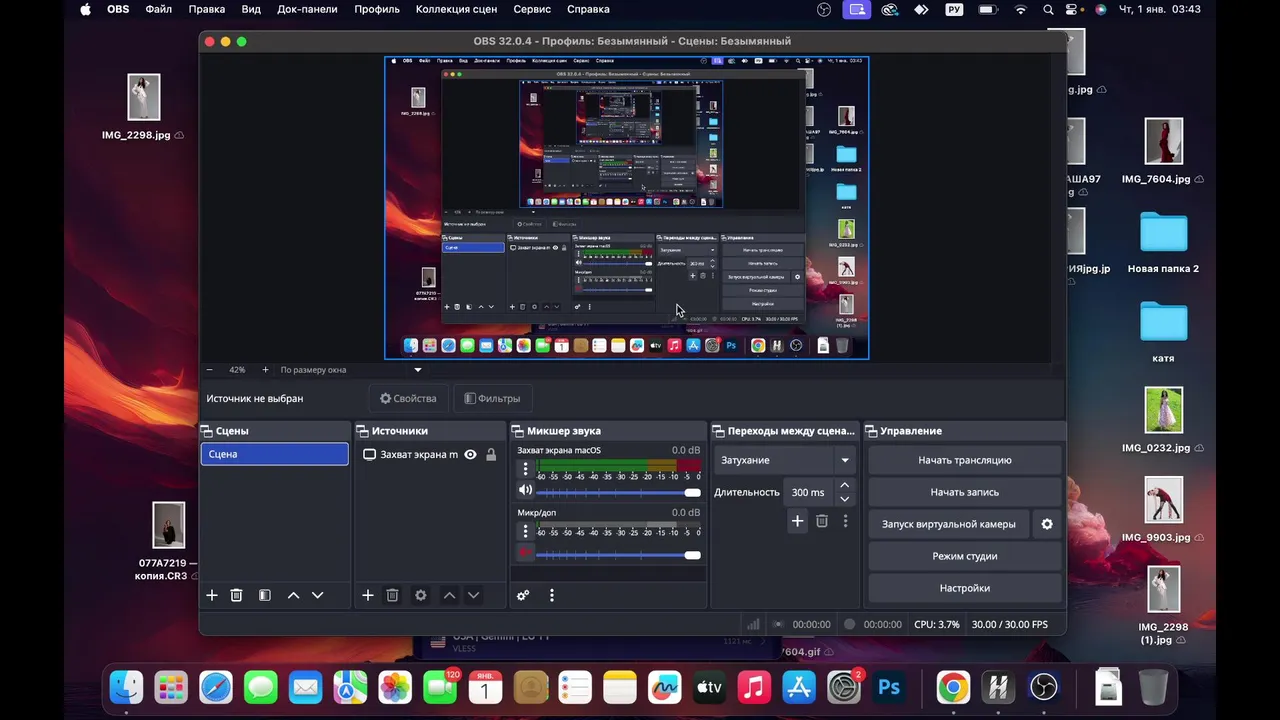Open the Профиль menu
Viewport: 1280px width, 720px height.
pos(377,9)
